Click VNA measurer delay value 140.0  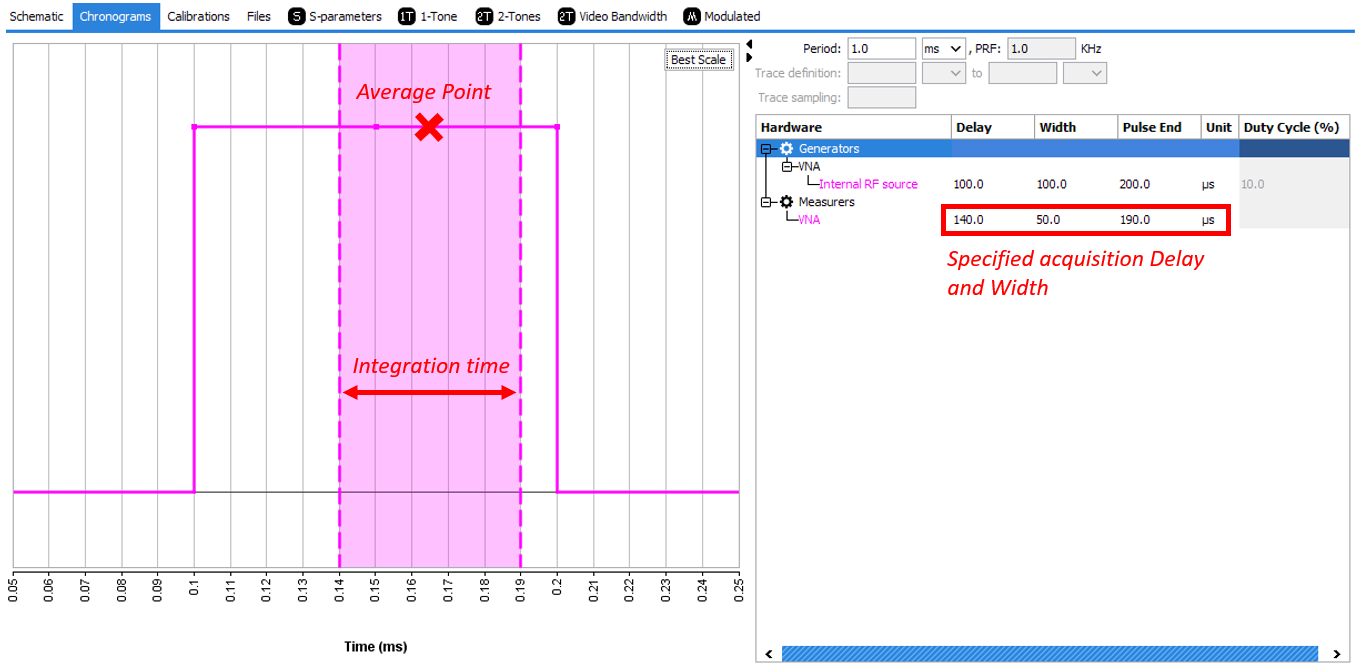pos(969,220)
